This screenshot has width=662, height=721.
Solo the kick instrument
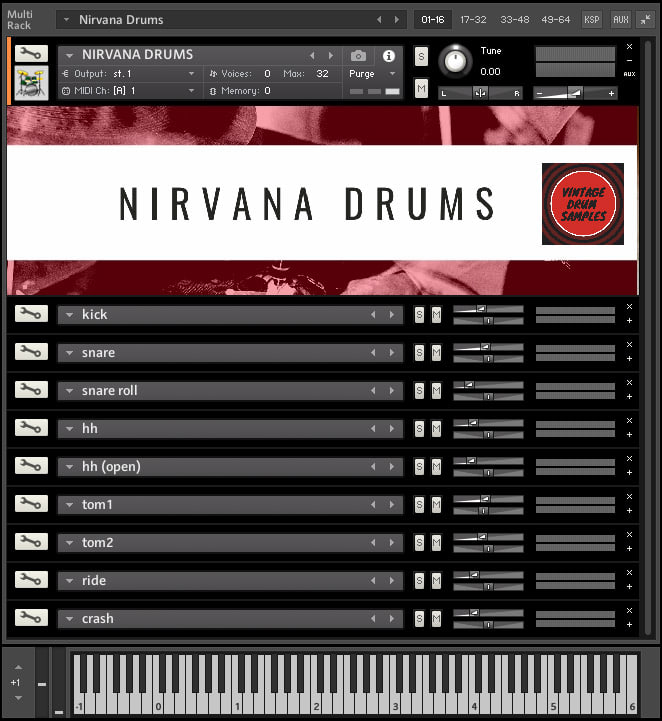[419, 315]
